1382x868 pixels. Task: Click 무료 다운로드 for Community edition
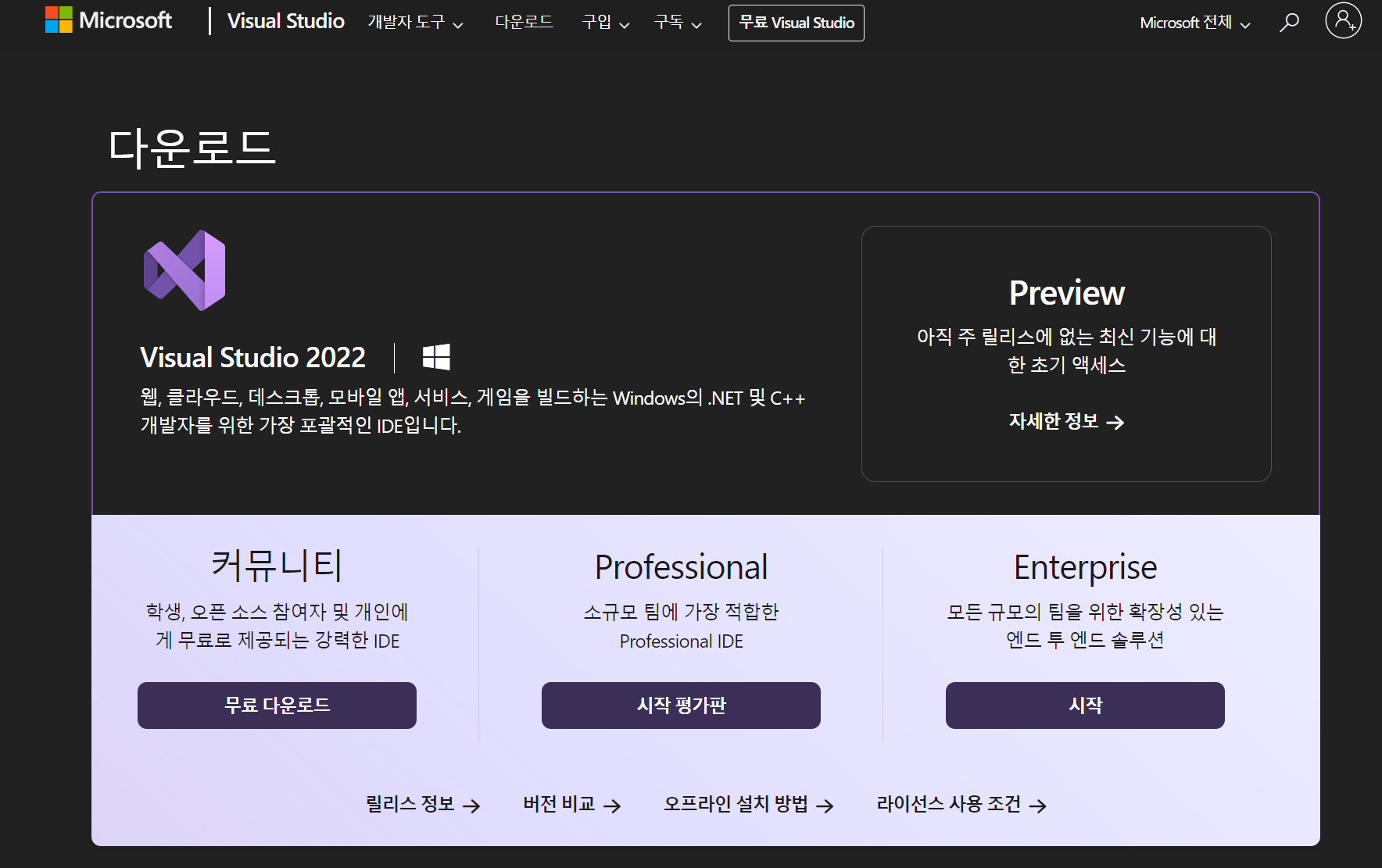coord(277,705)
